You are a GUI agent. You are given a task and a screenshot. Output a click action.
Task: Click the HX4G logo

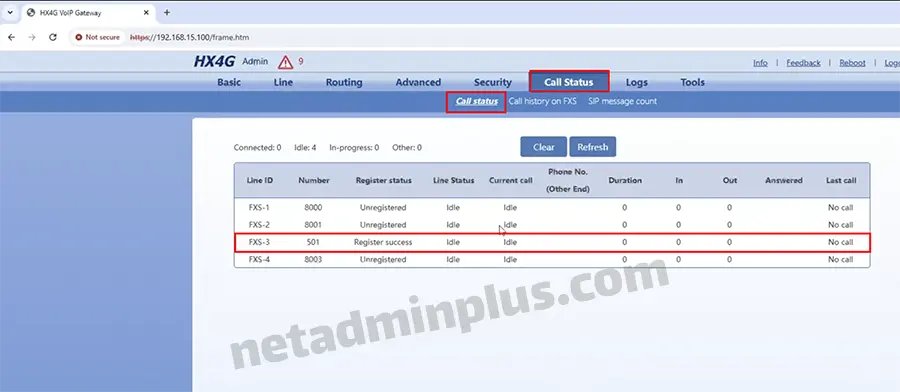pyautogui.click(x=214, y=62)
